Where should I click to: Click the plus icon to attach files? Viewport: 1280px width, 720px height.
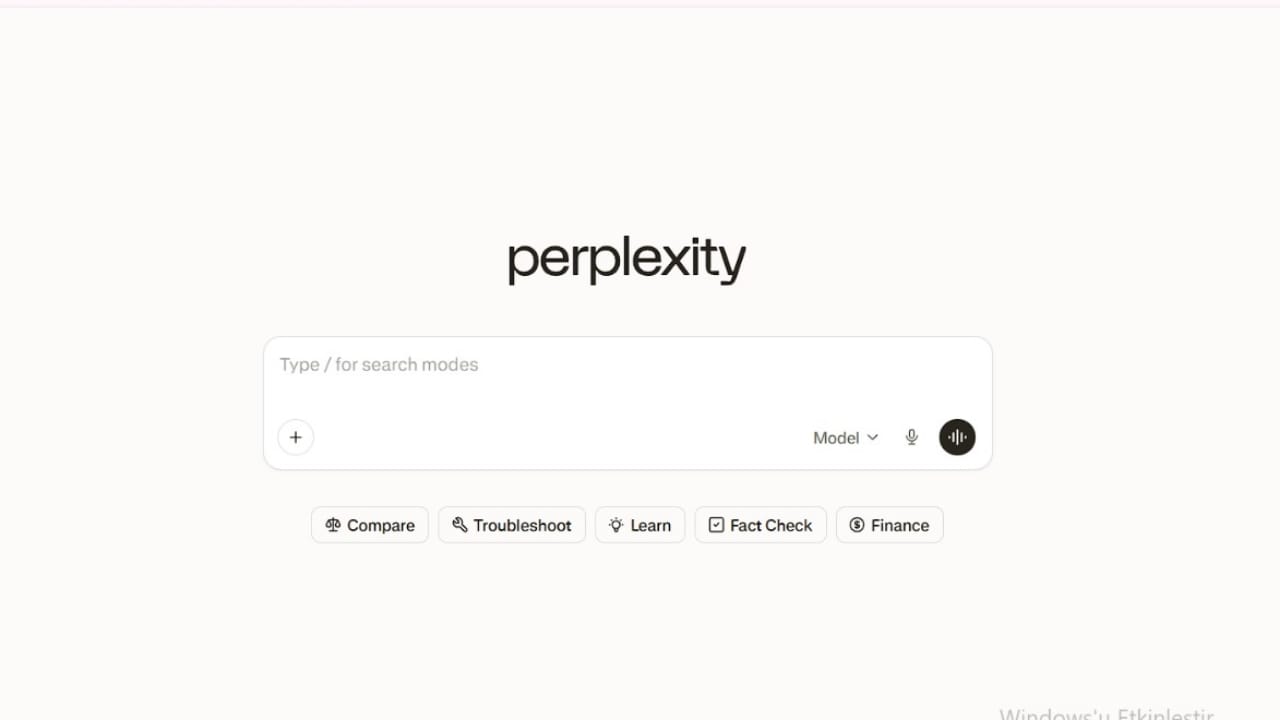[x=295, y=437]
